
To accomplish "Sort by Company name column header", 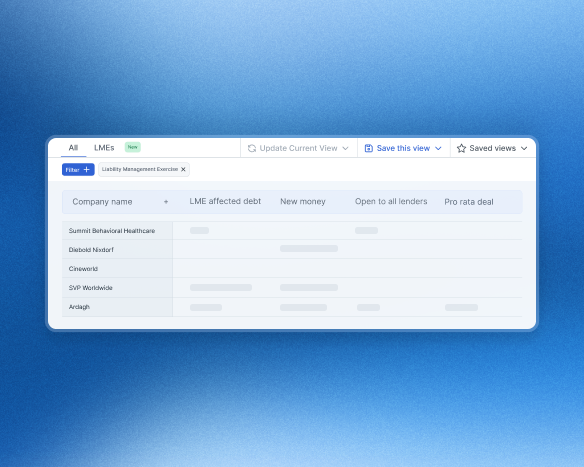I will (x=102, y=202).
